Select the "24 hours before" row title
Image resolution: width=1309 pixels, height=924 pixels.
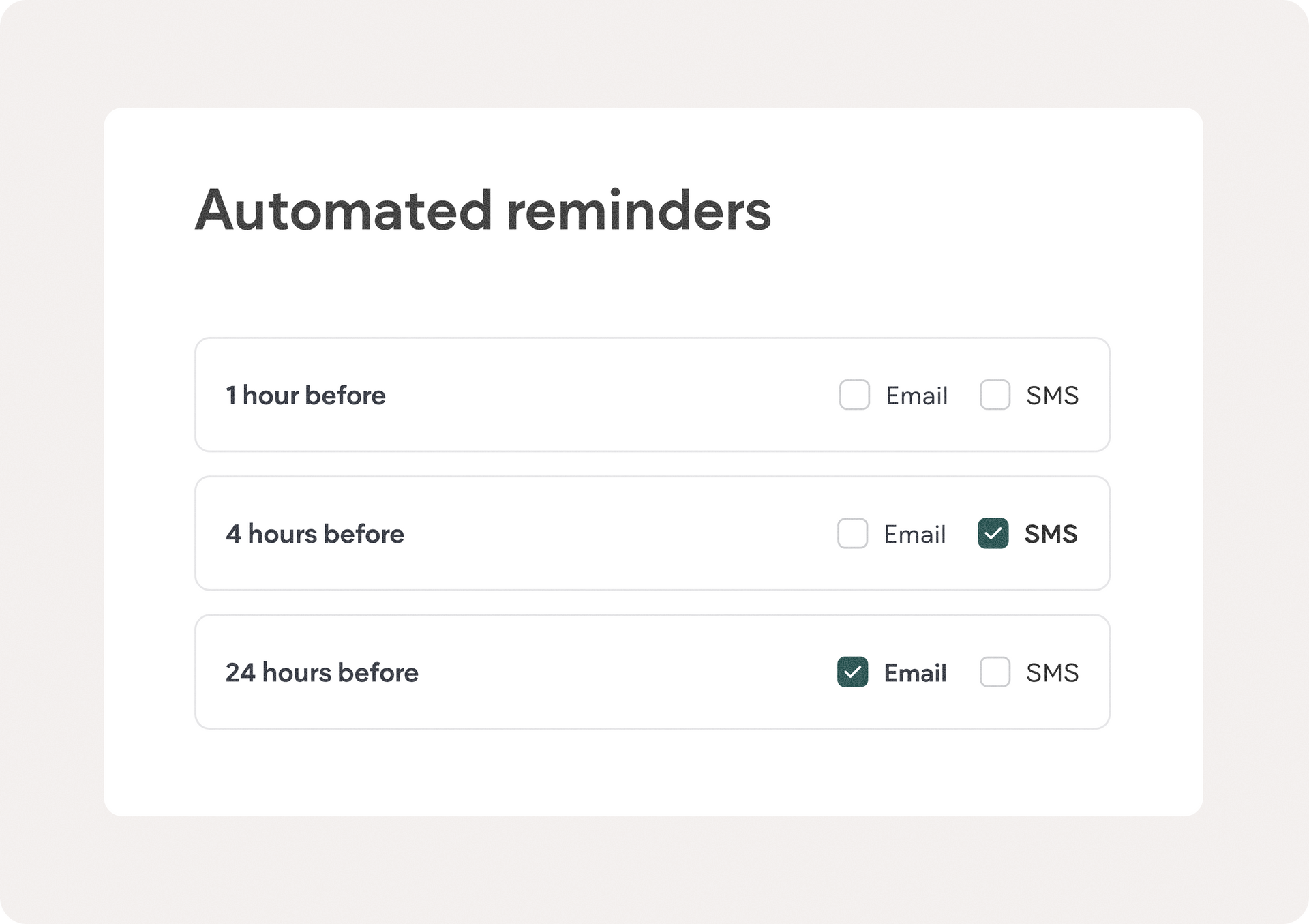click(322, 672)
